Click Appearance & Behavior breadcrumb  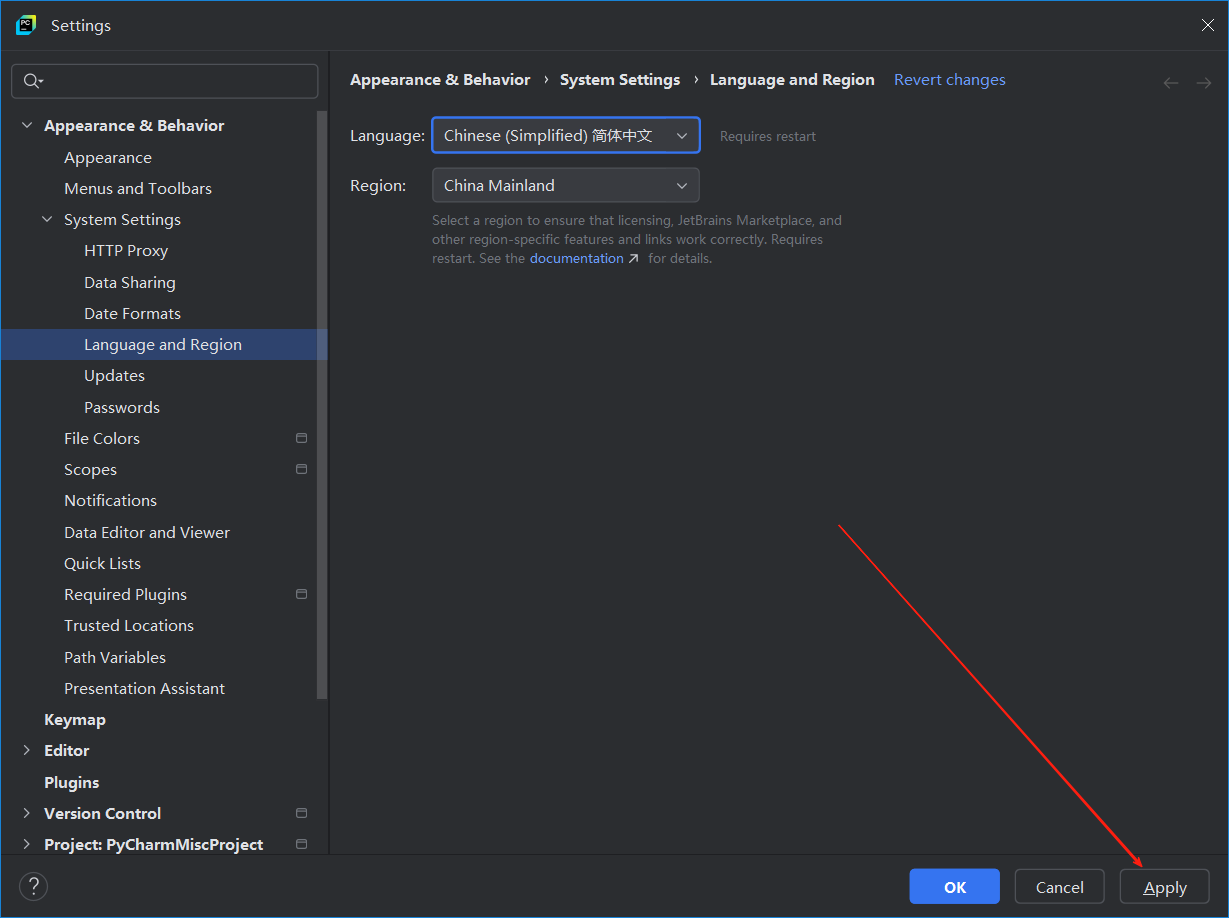(x=440, y=79)
